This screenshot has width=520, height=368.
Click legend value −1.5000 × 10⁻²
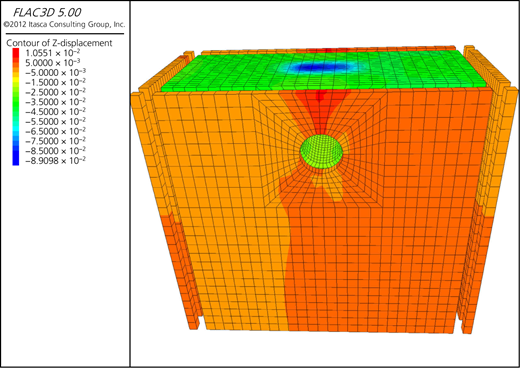tap(55, 82)
